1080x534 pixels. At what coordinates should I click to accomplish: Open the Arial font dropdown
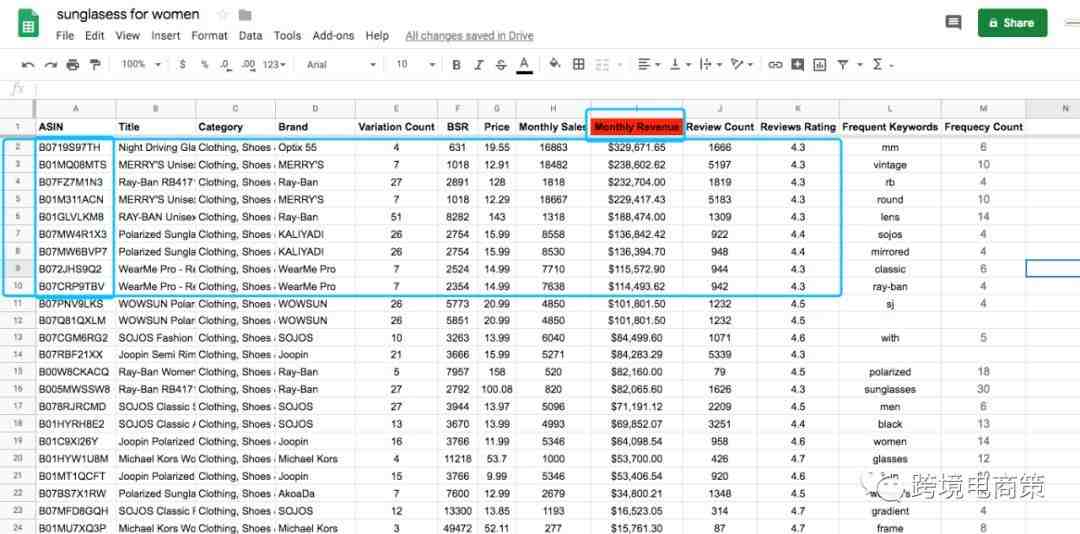pos(341,64)
